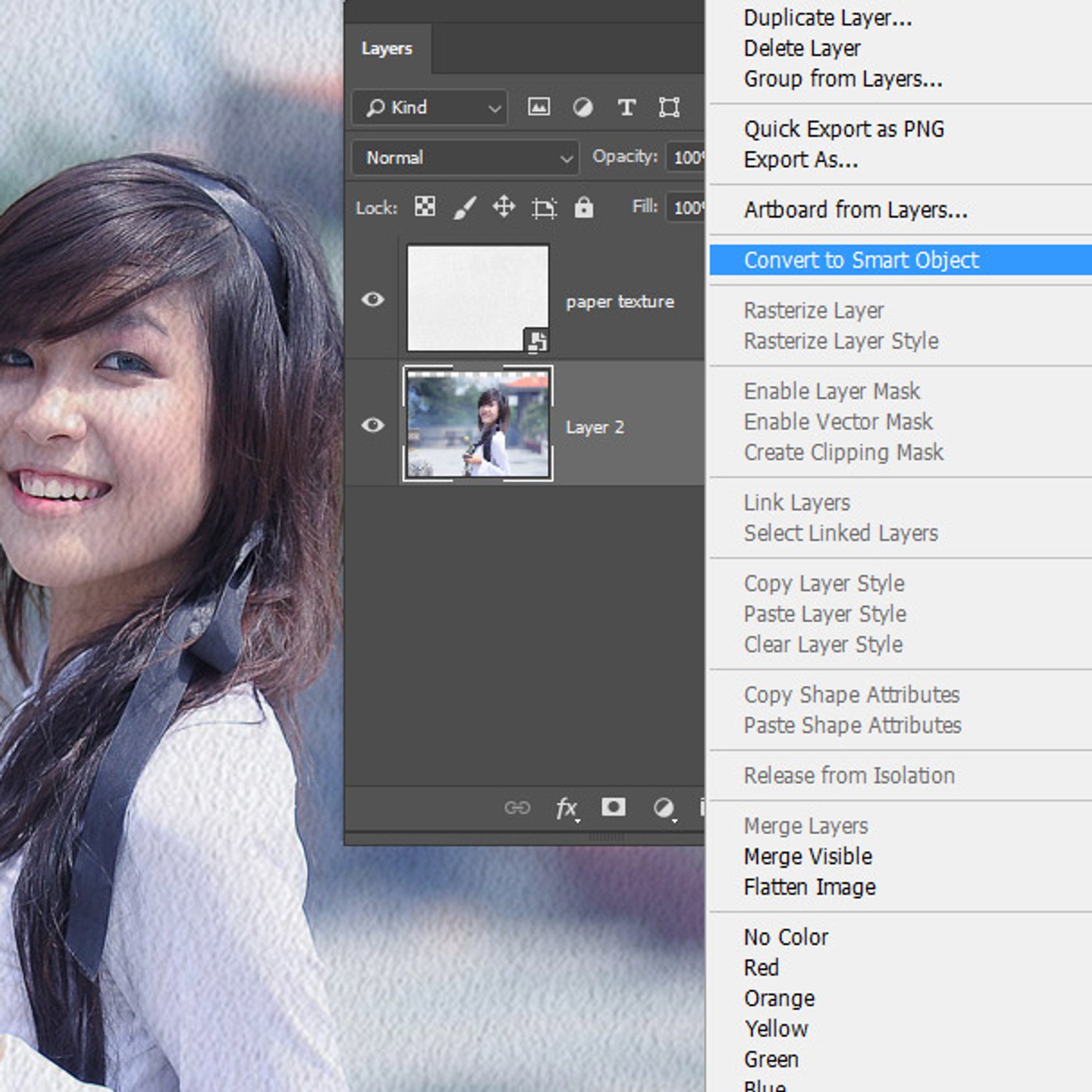Click Duplicate Layer in the menu
The height and width of the screenshot is (1092, 1092).
tap(827, 18)
